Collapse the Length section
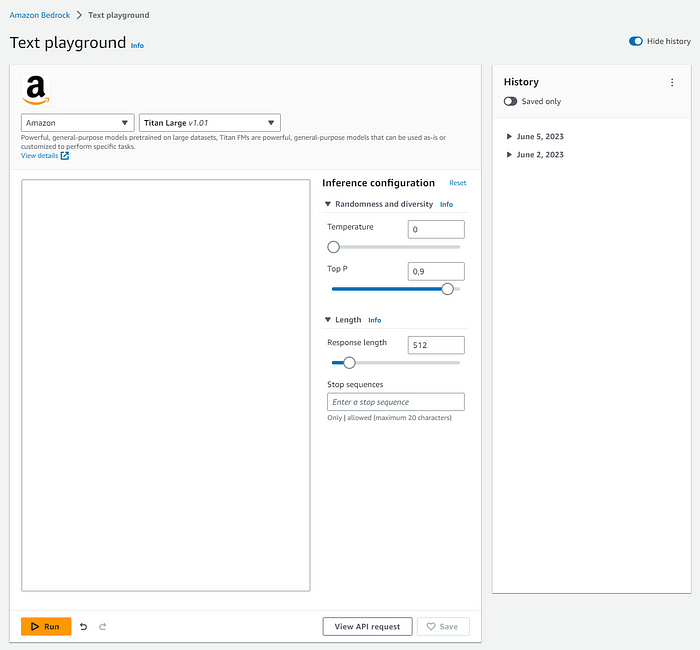The height and width of the screenshot is (650, 700). click(x=327, y=320)
